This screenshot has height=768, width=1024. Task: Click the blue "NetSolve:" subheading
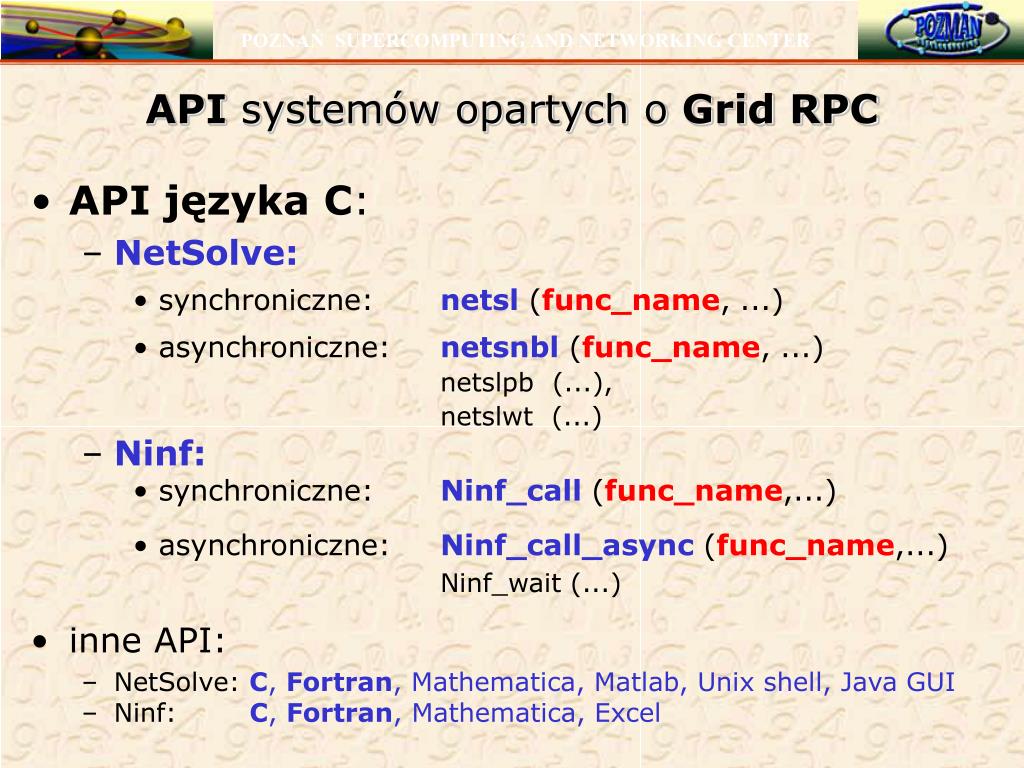206,253
